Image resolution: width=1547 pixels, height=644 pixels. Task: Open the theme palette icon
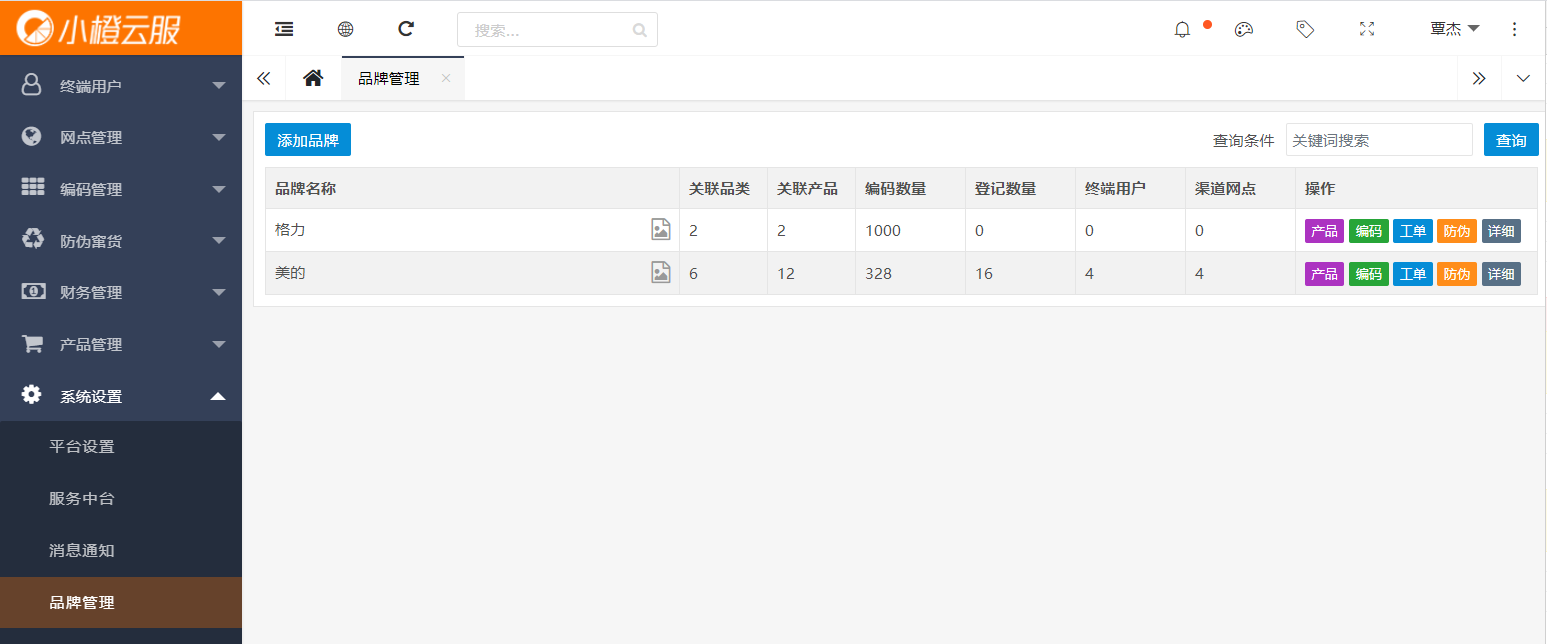[x=1244, y=29]
